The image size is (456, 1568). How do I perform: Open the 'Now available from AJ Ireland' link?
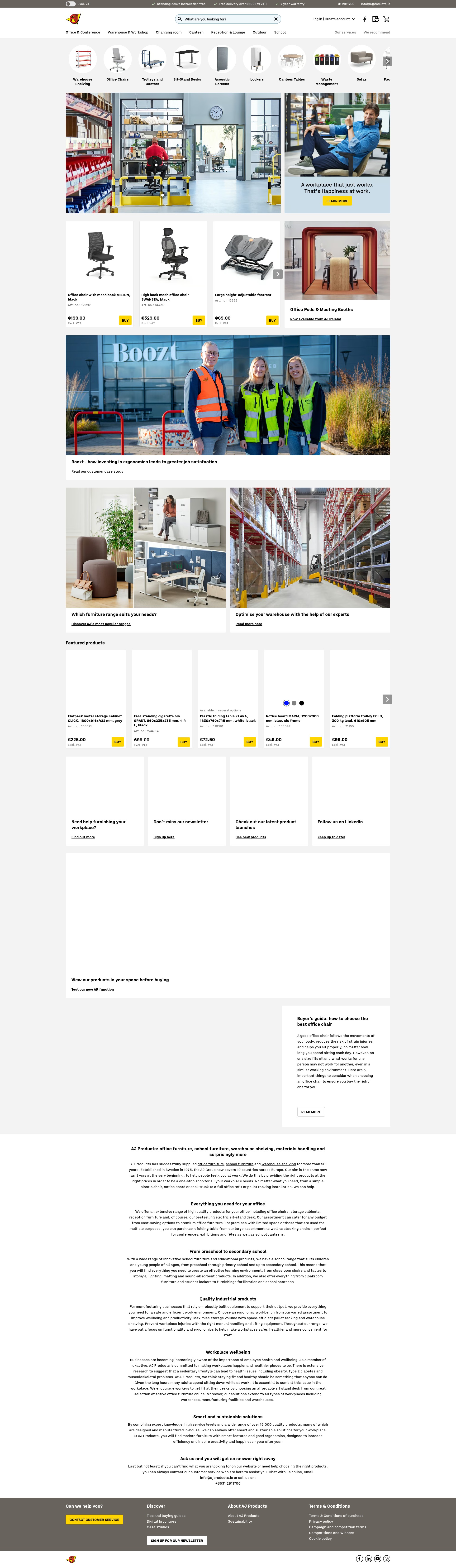(315, 319)
